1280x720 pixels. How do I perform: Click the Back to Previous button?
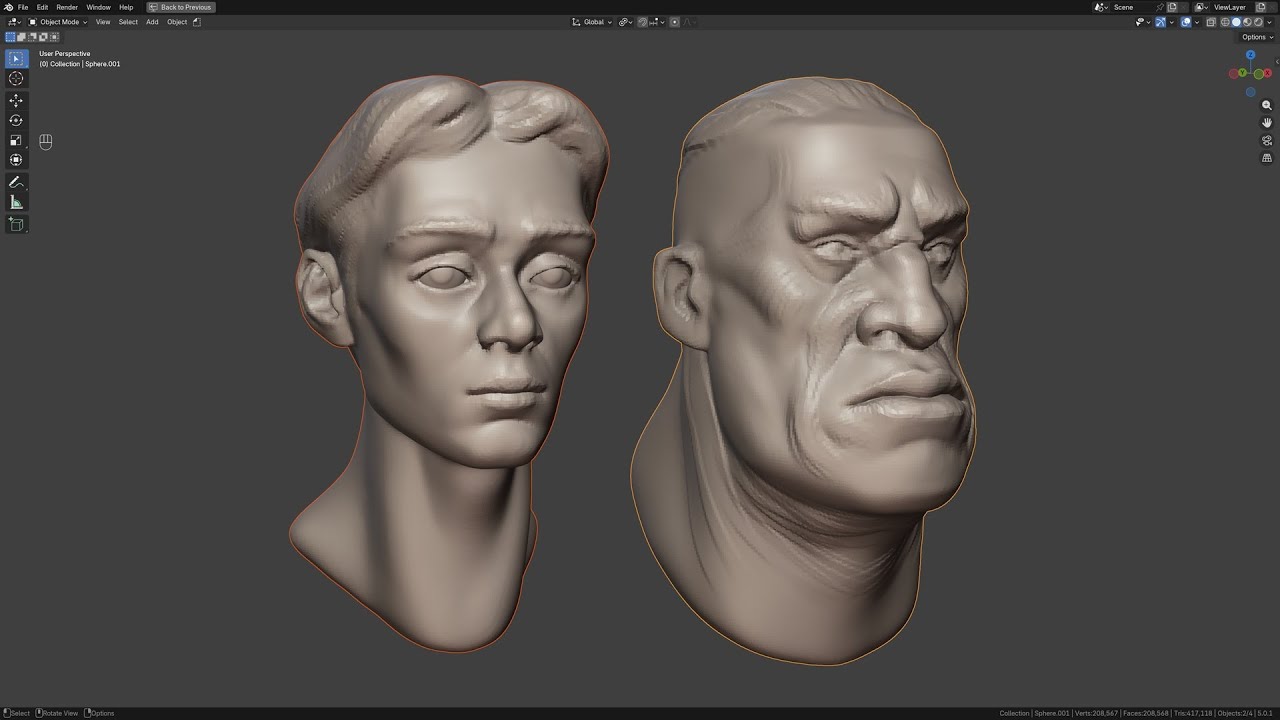coord(181,7)
